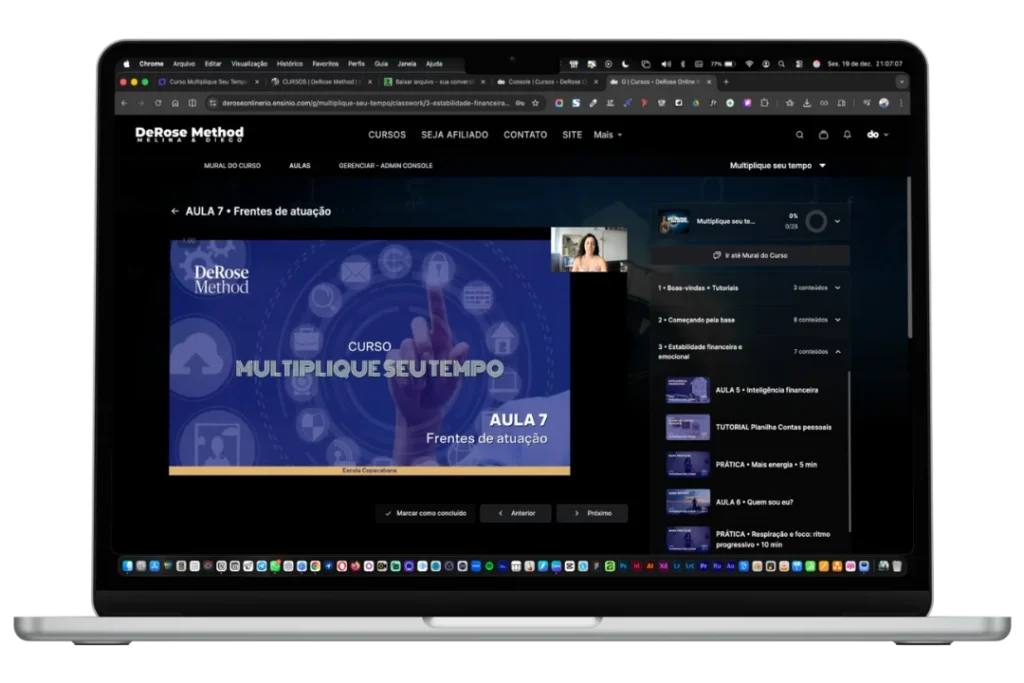Bookmark this page with the star icon

536,103
